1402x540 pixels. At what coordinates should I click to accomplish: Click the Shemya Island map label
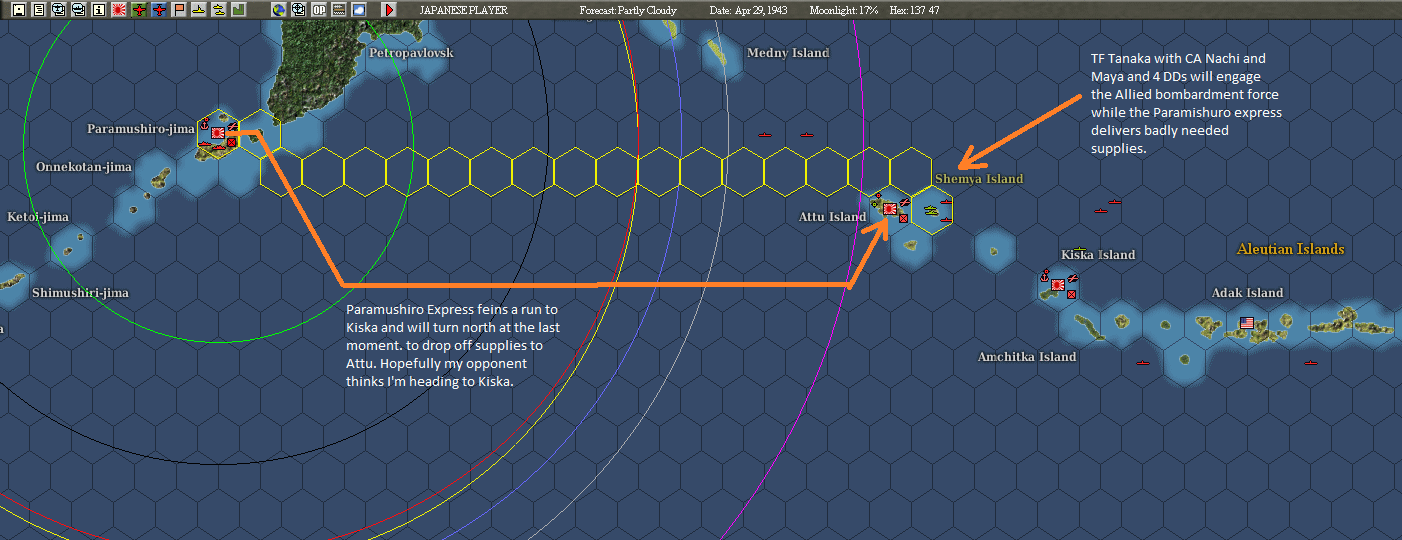coord(979,179)
